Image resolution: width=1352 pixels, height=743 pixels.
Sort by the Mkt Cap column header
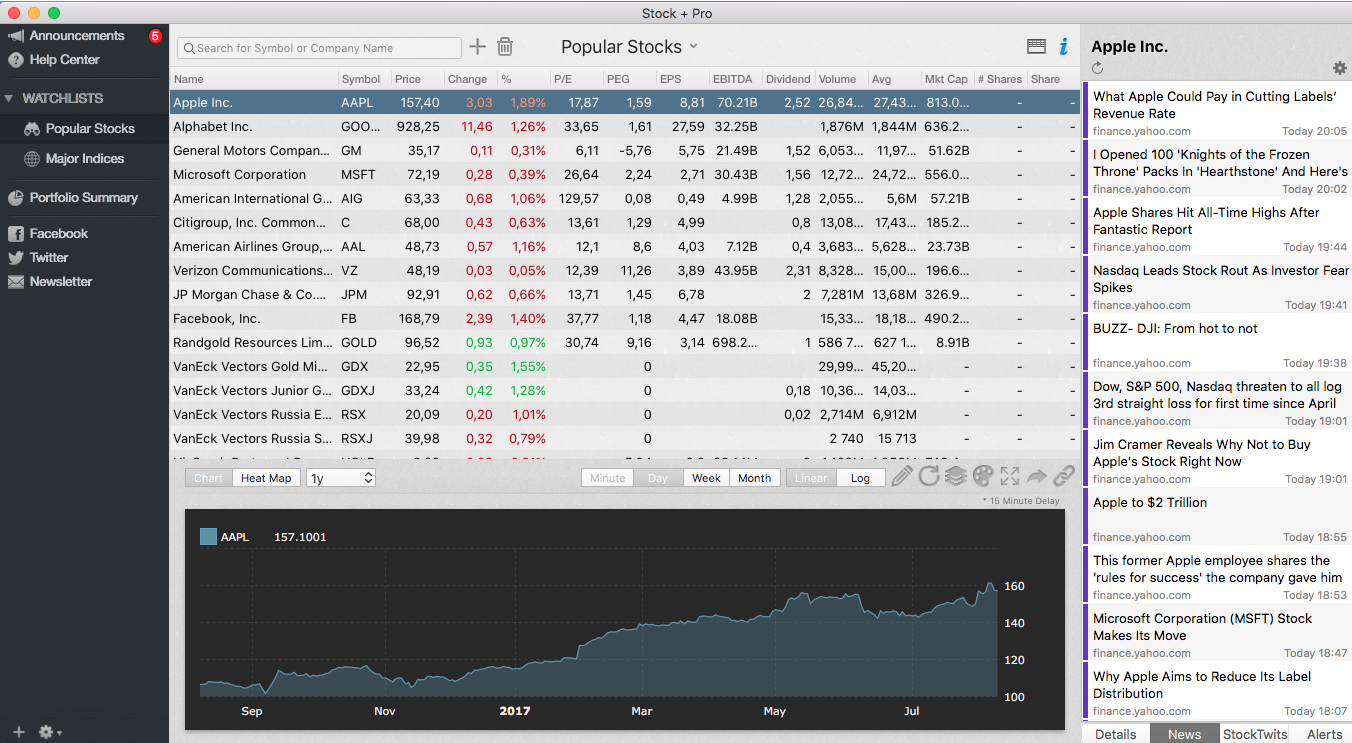(x=947, y=79)
